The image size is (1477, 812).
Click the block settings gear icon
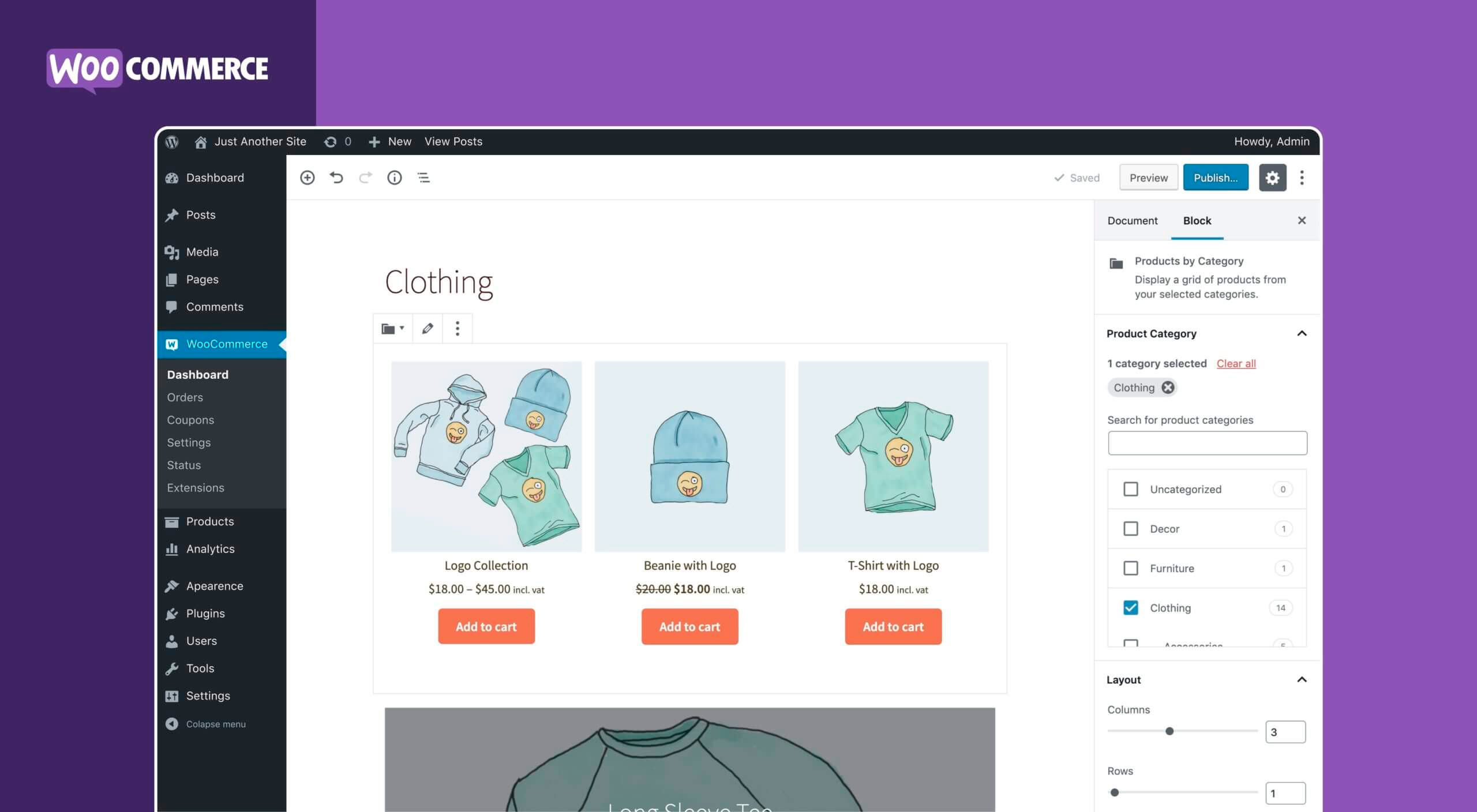point(1272,177)
